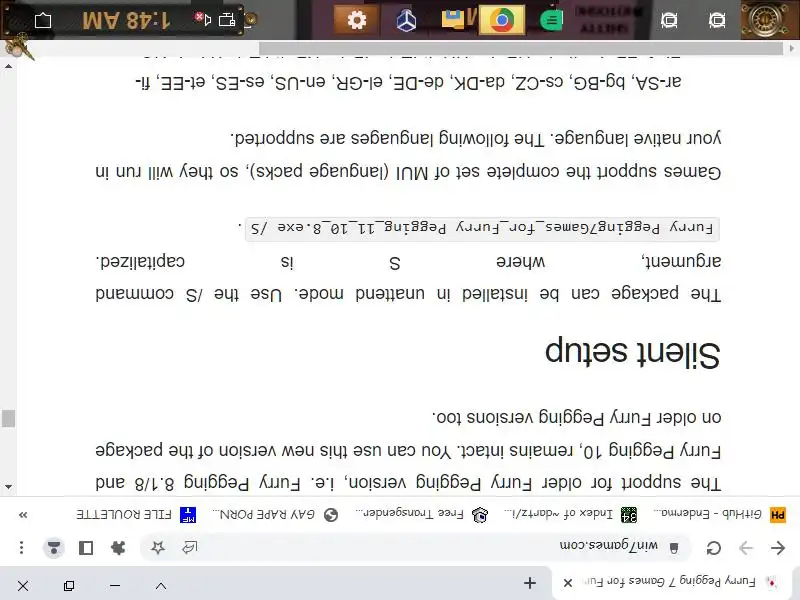
Task: Open the 3D cube app on taskbar
Action: point(406,21)
